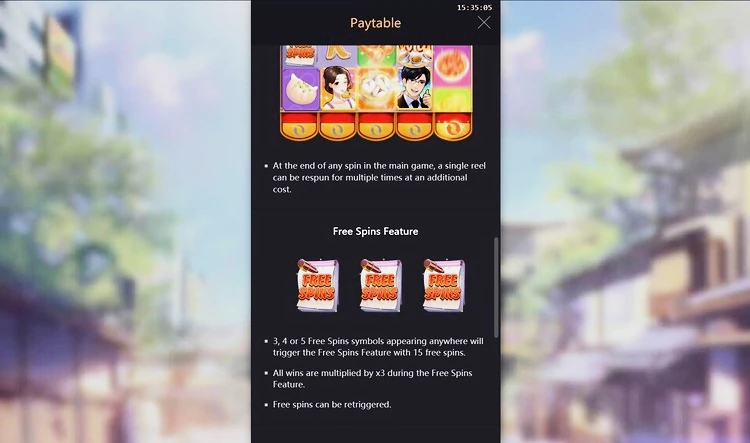The image size is (750, 443).
Task: Click the clock showing 15:35:05
Action: click(x=474, y=8)
